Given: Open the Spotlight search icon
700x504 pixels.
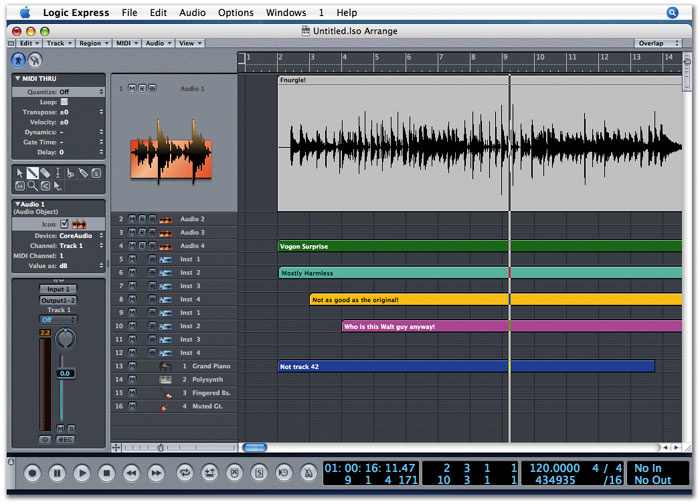Looking at the screenshot, I should click(x=672, y=13).
